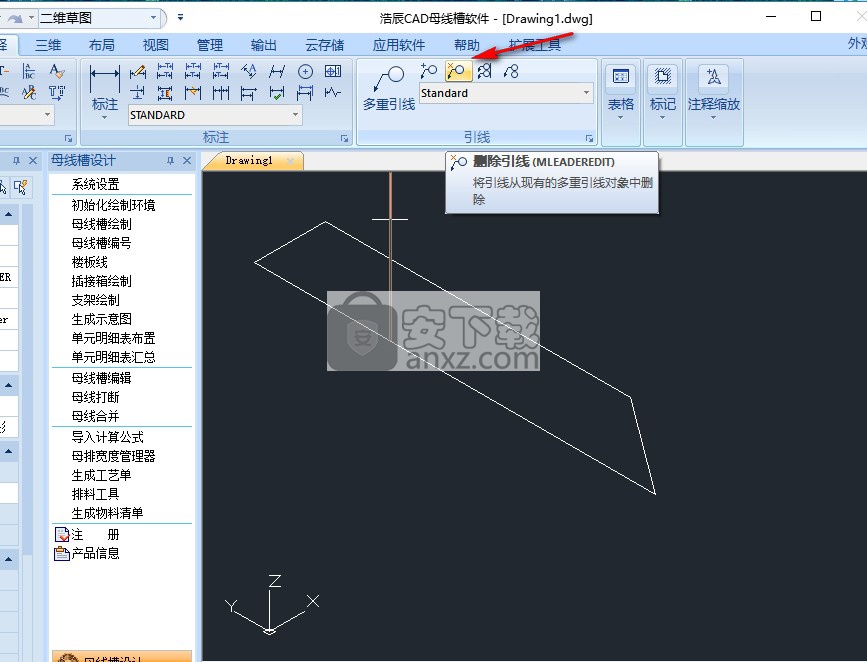Click 母线槽编号 entry
867x662 pixels.
tap(101, 243)
